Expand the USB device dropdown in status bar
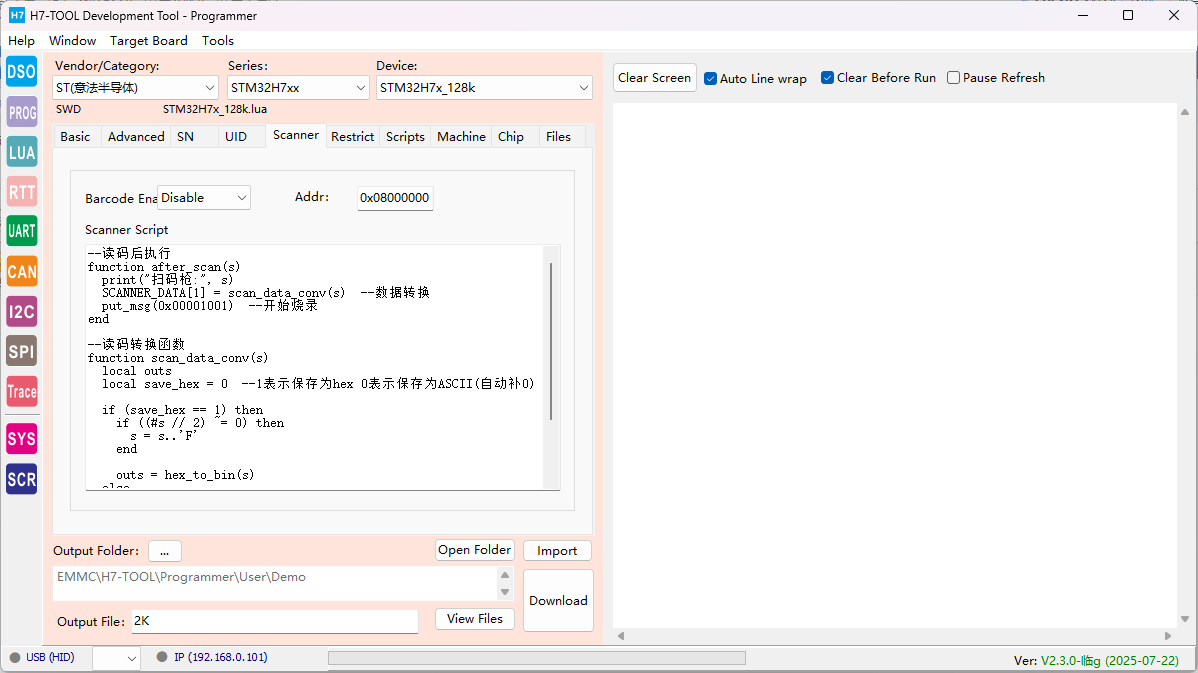 pyautogui.click(x=116, y=658)
